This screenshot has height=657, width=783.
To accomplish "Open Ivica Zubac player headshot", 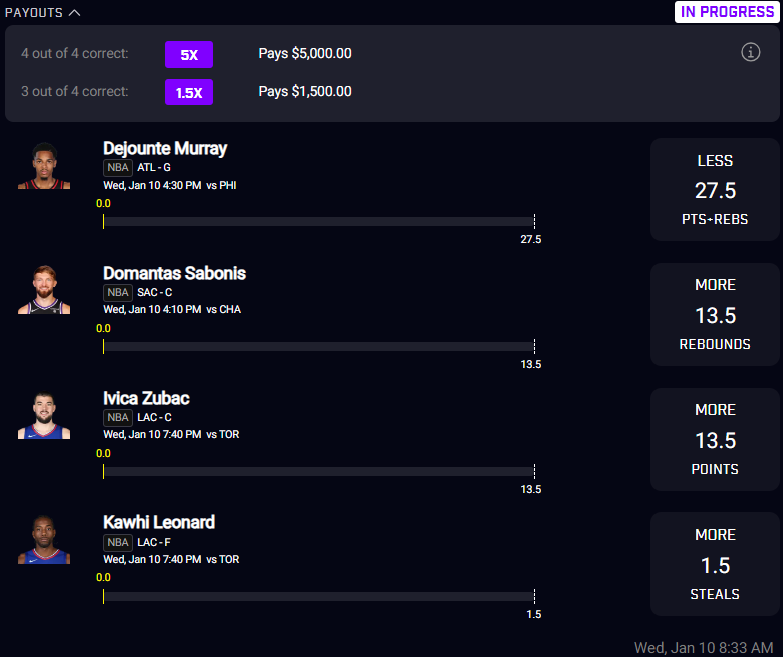I will click(x=44, y=415).
